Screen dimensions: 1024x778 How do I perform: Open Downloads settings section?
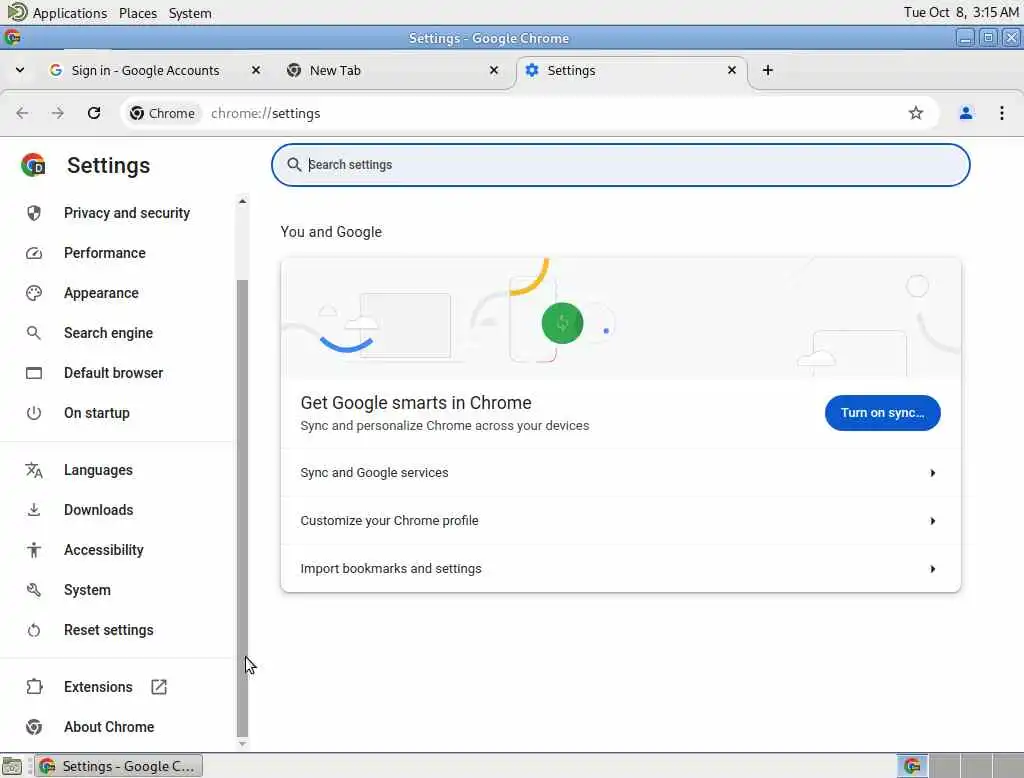(x=99, y=510)
